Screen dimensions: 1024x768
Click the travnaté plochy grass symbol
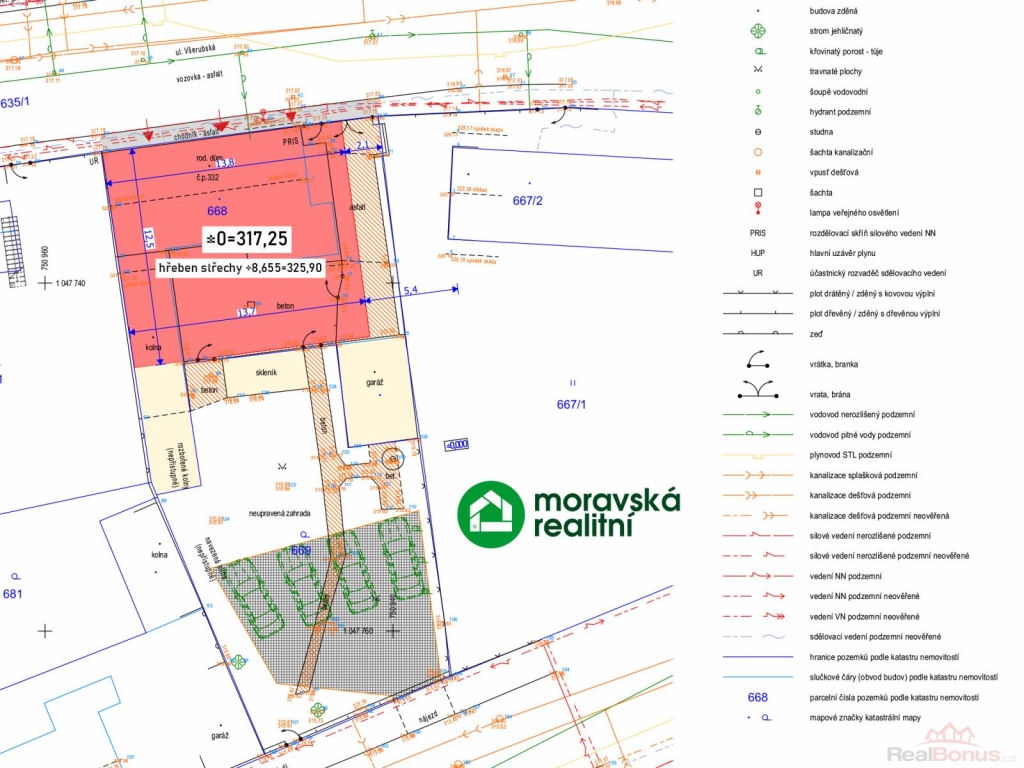coord(758,71)
